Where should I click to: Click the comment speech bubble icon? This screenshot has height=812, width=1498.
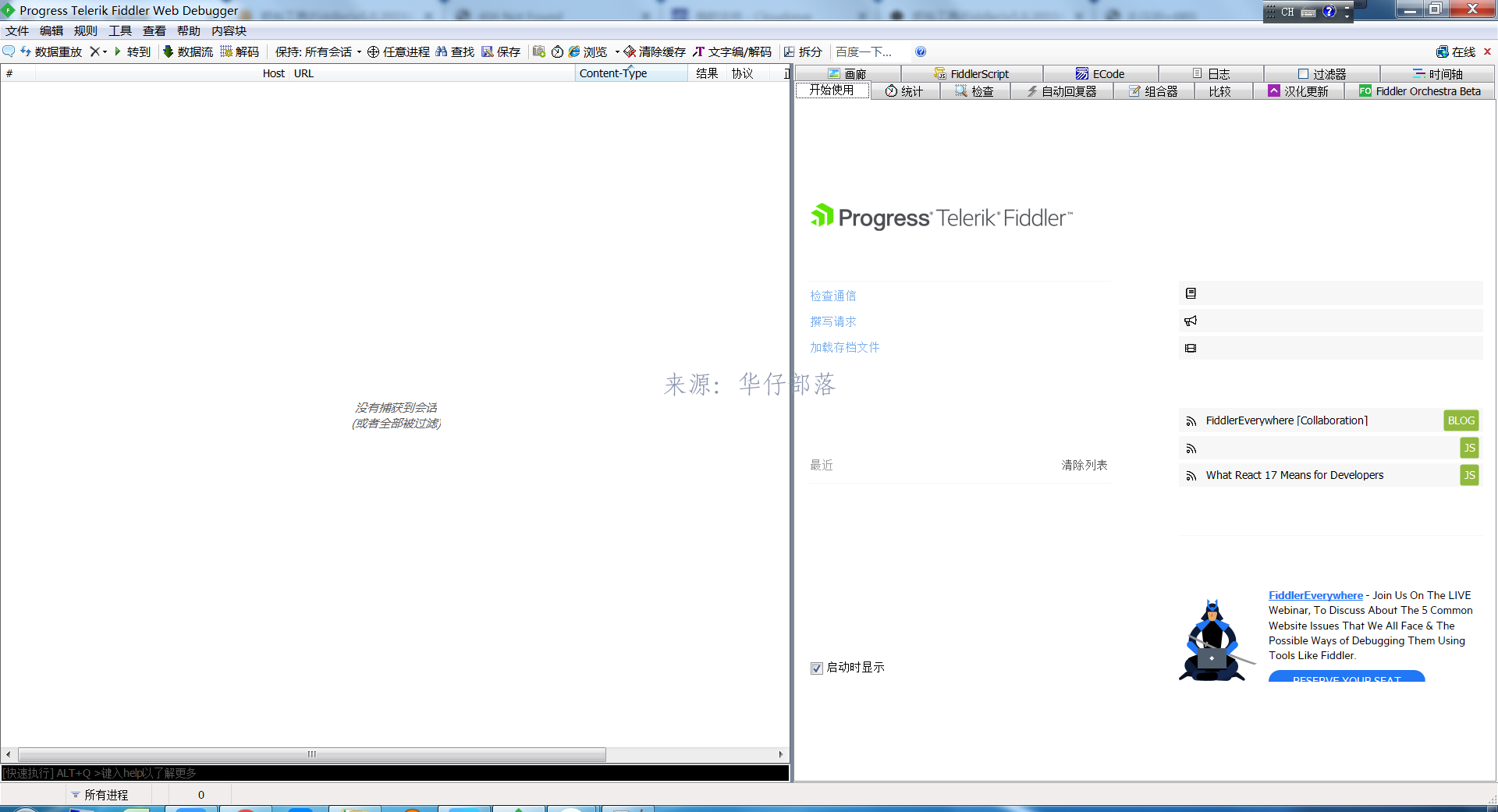click(x=9, y=51)
